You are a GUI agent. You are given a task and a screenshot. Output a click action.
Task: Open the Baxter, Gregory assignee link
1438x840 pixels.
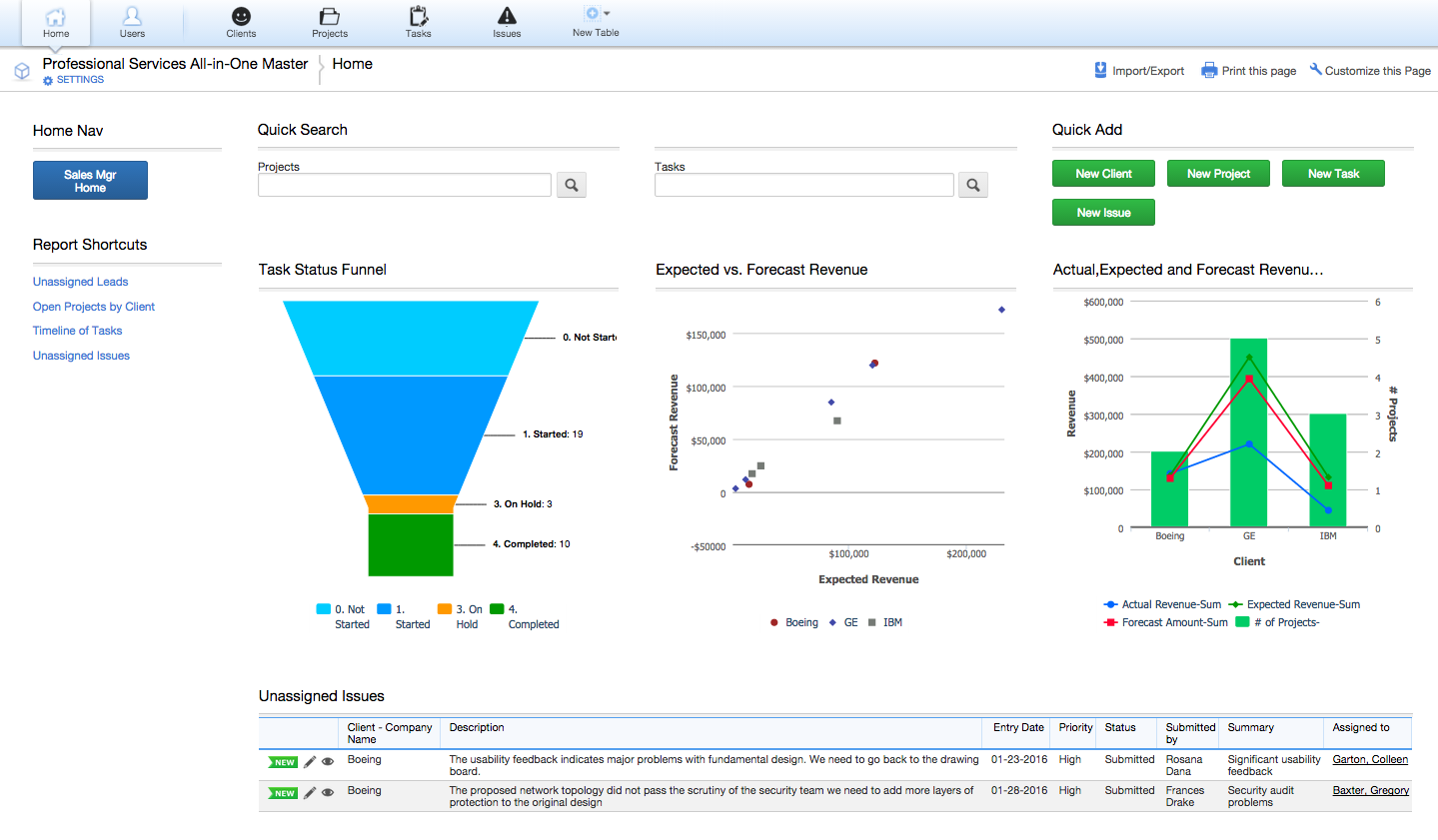pyautogui.click(x=1371, y=790)
